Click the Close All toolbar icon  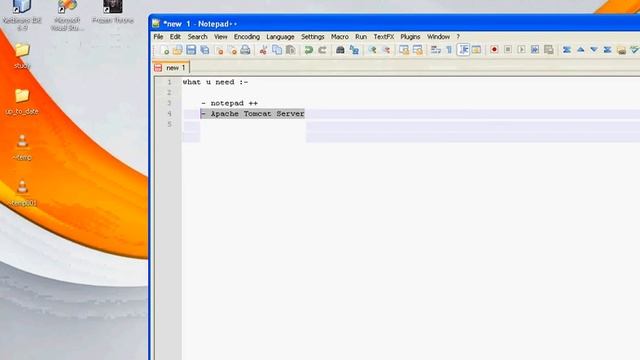232,50
